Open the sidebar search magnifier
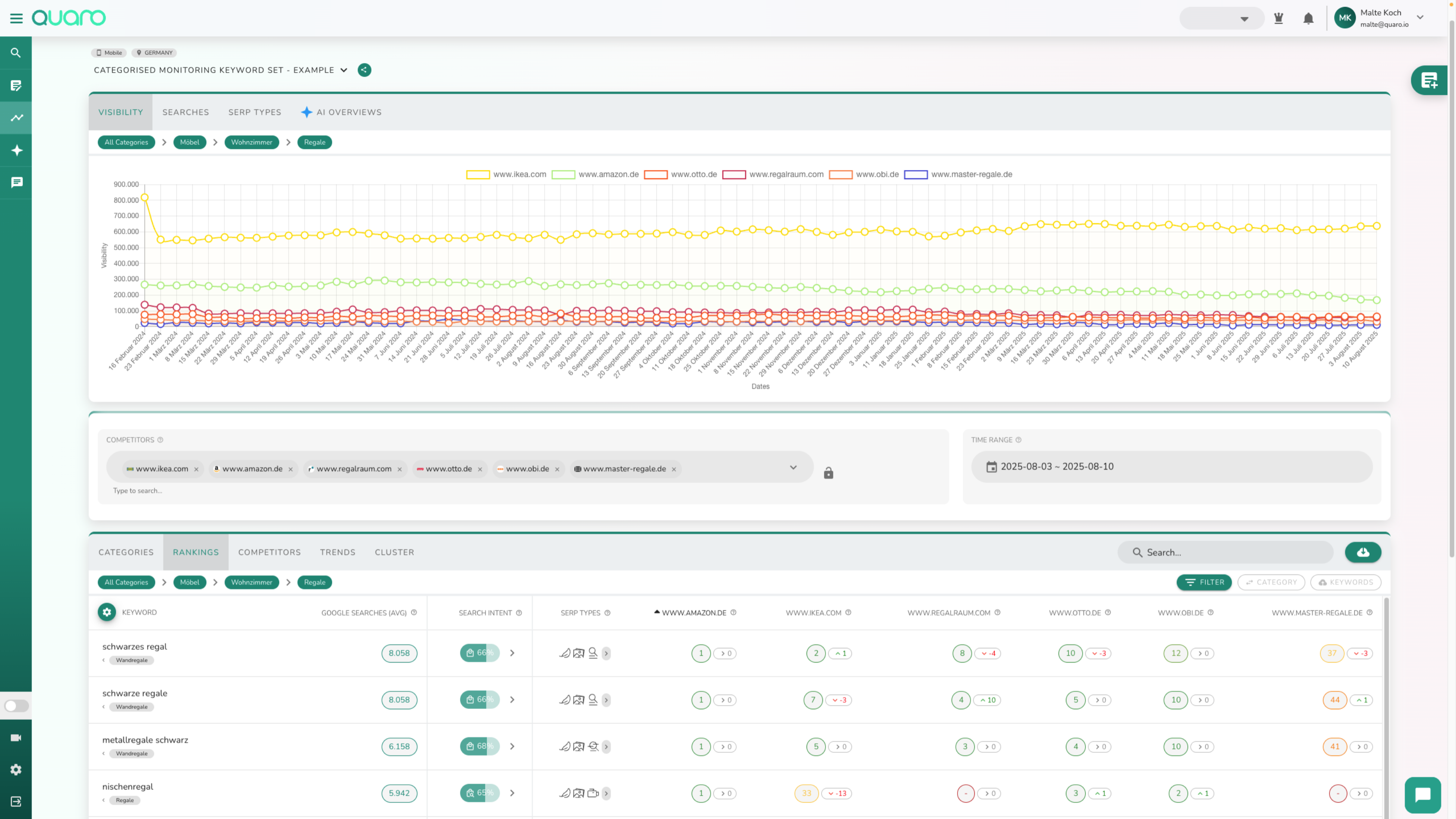This screenshot has width=1456, height=819. (x=16, y=53)
